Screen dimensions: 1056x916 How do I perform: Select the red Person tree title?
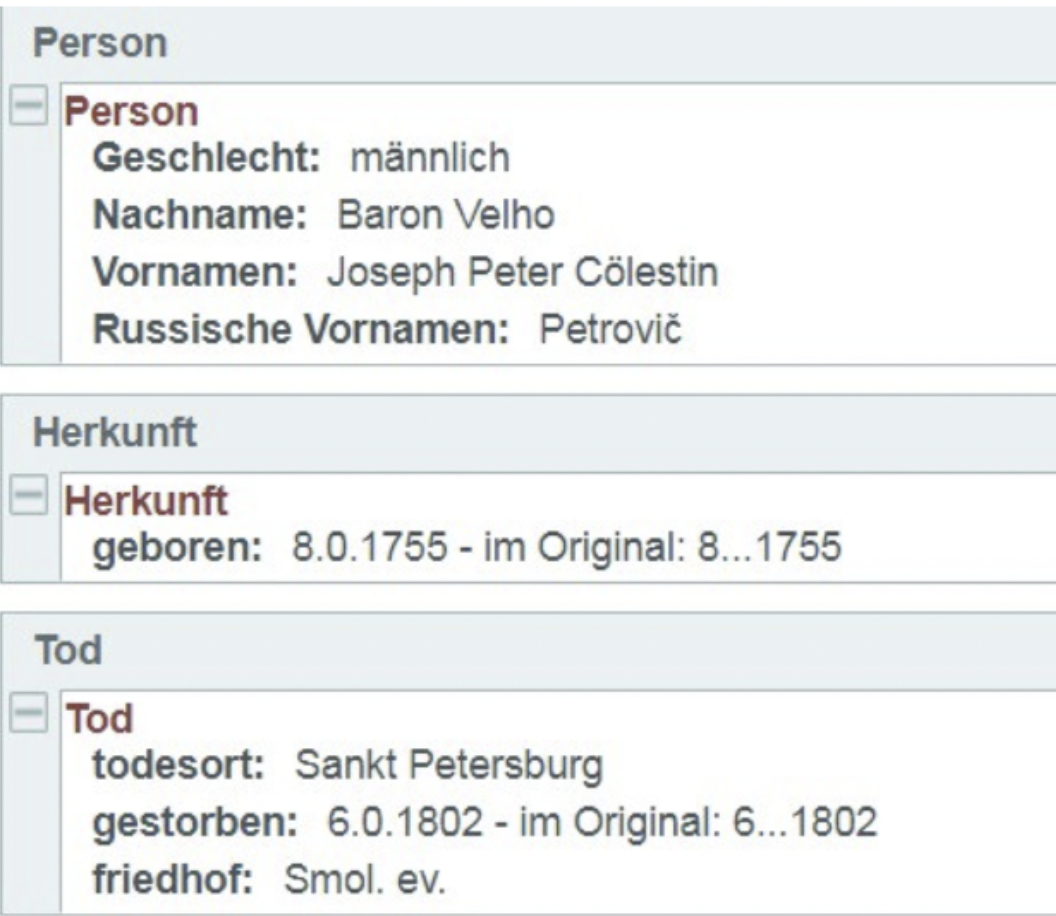point(131,112)
